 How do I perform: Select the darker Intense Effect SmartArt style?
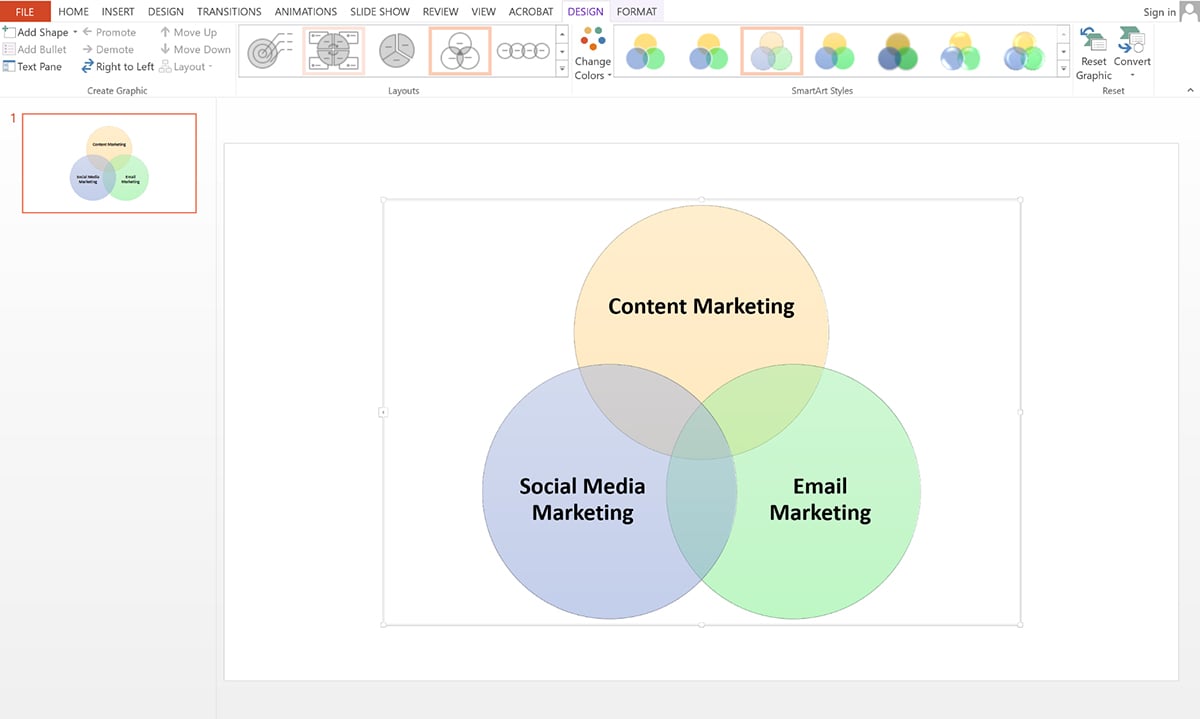(897, 50)
